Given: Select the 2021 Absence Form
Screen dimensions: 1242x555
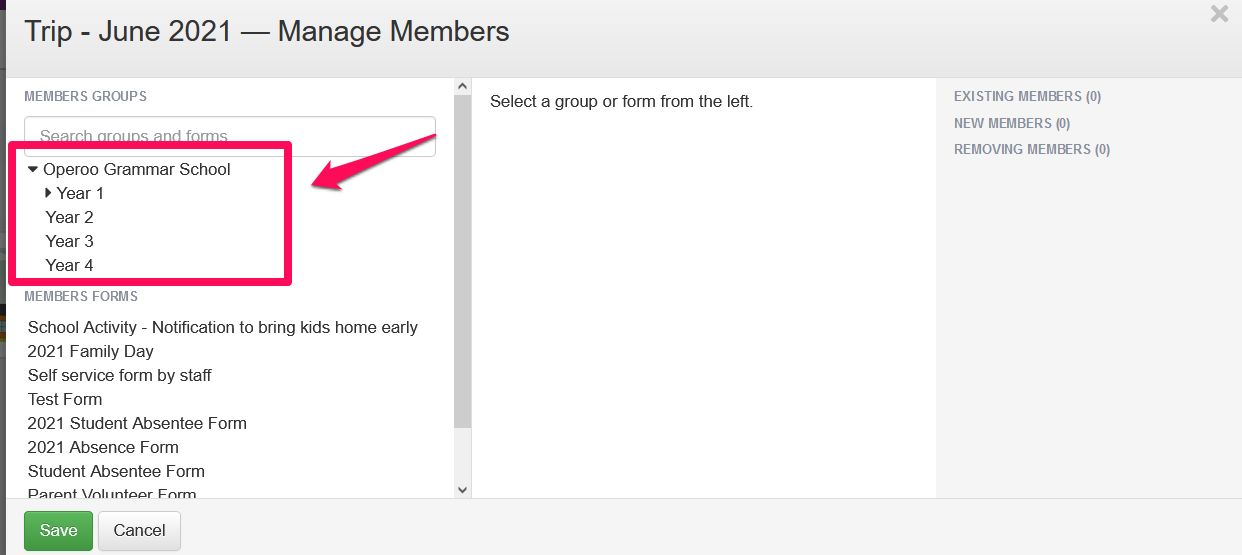Looking at the screenshot, I should point(103,447).
